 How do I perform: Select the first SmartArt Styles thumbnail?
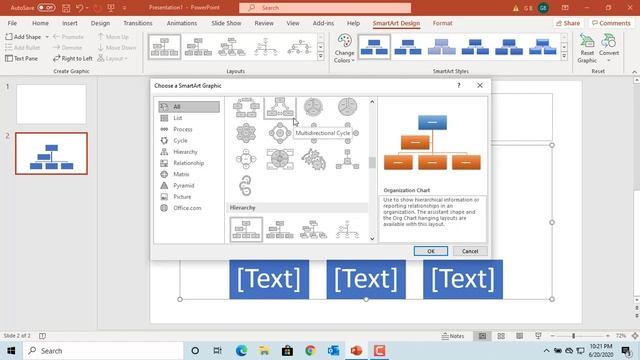374,47
